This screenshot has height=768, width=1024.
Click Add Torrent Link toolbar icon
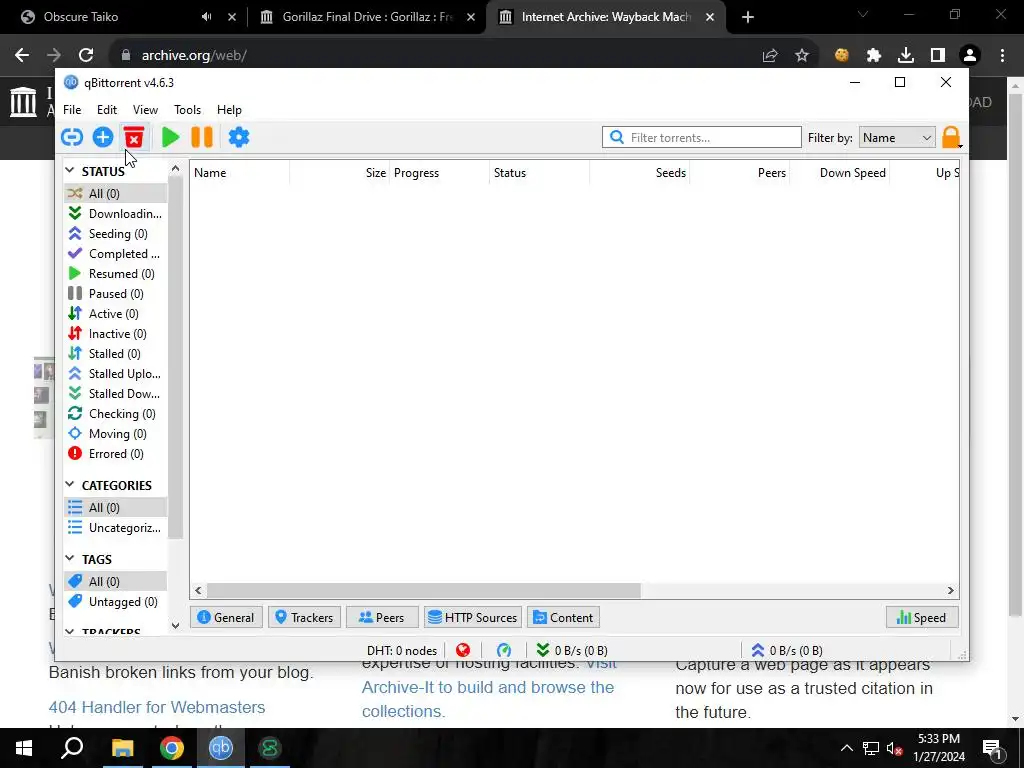(x=72, y=137)
